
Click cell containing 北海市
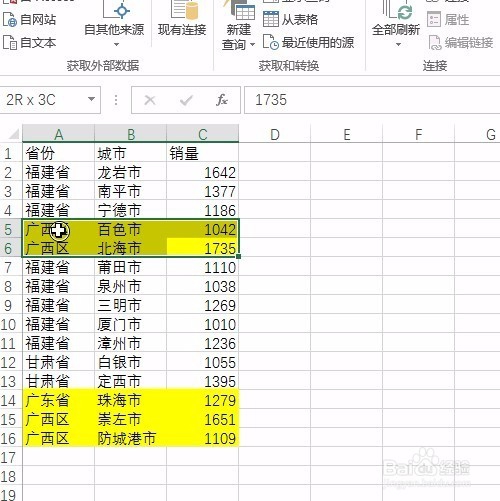[131, 248]
